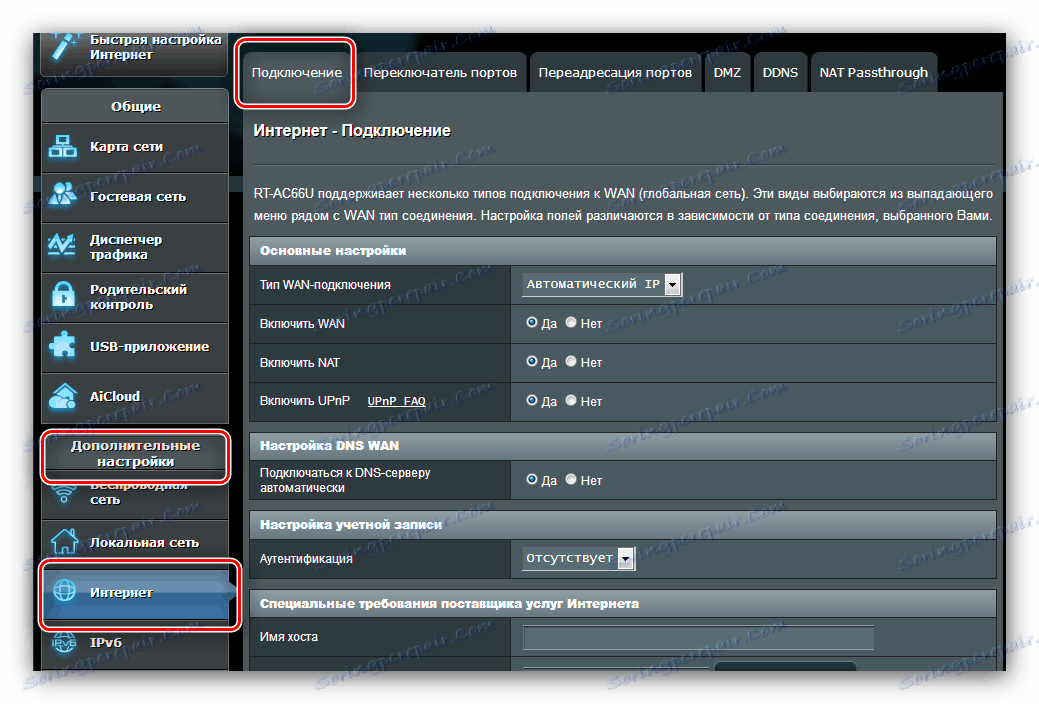Image resolution: width=1039 pixels, height=704 pixels.
Task: Click the Guest Network people icon
Action: pyautogui.click(x=62, y=195)
